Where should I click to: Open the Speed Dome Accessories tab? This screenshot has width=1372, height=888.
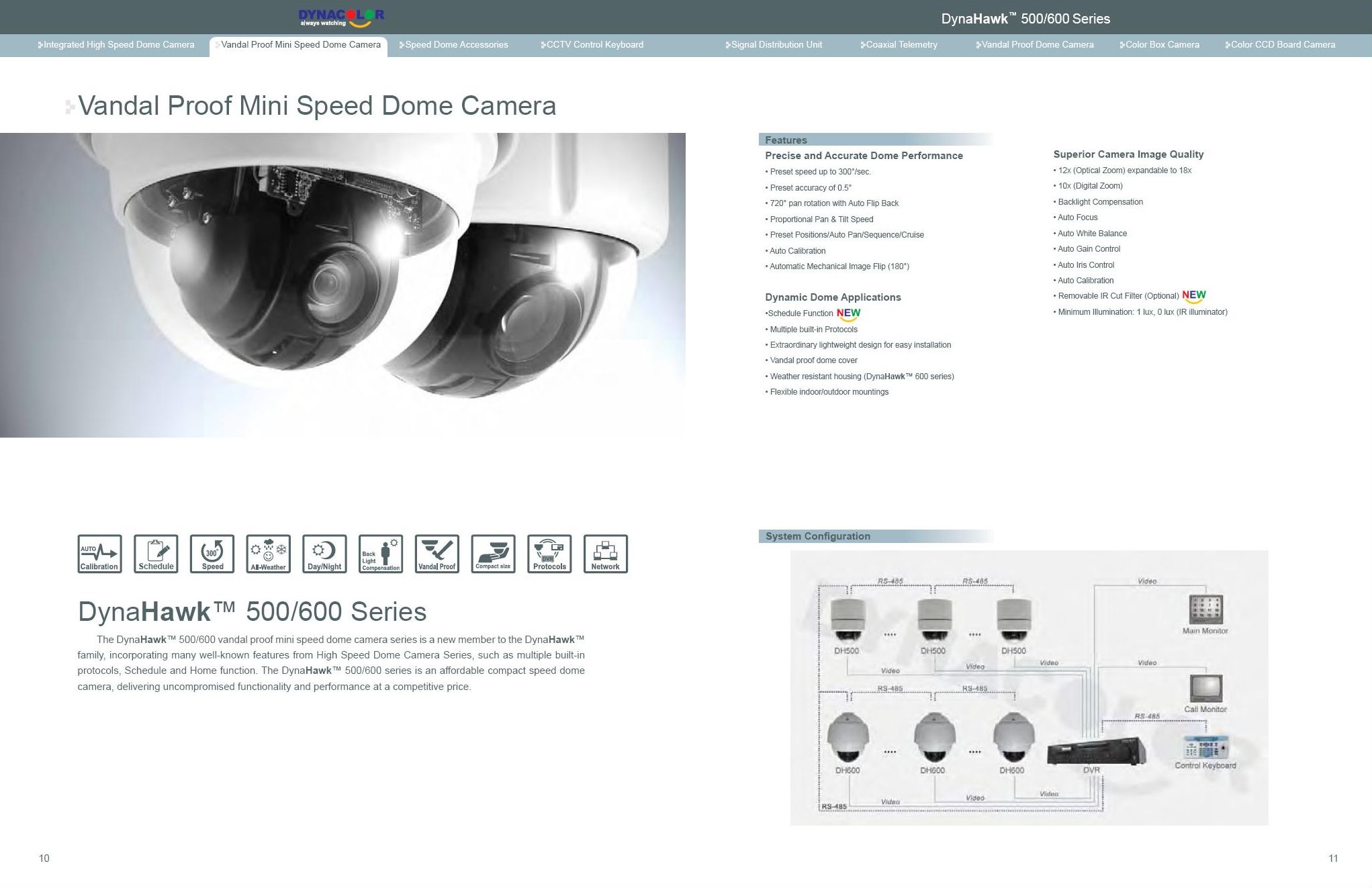(453, 45)
